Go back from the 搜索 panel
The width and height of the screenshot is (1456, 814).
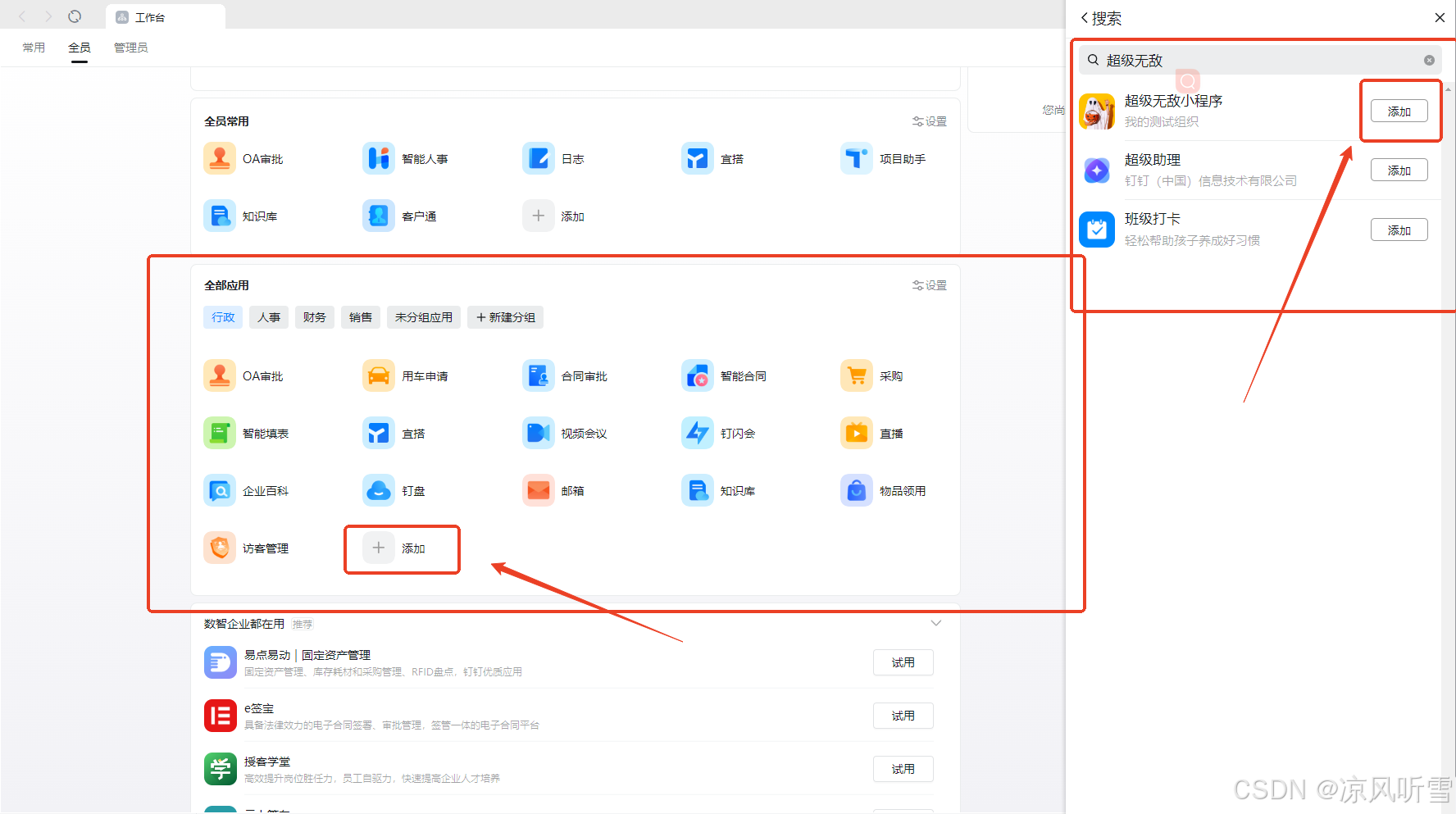point(1085,18)
